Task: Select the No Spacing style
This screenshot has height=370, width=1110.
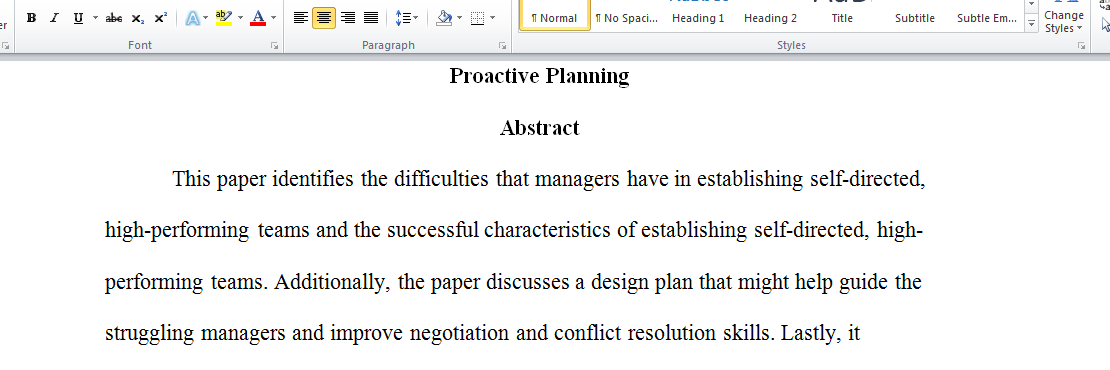Action: 626,16
